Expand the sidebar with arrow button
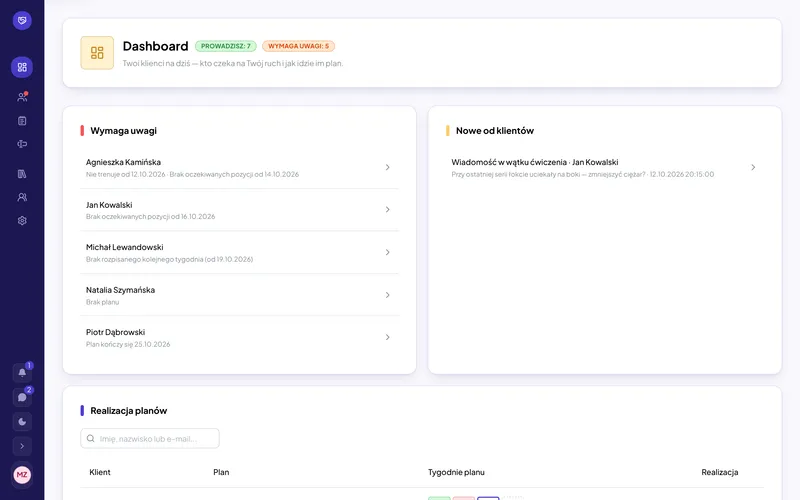800x500 pixels. [22, 446]
